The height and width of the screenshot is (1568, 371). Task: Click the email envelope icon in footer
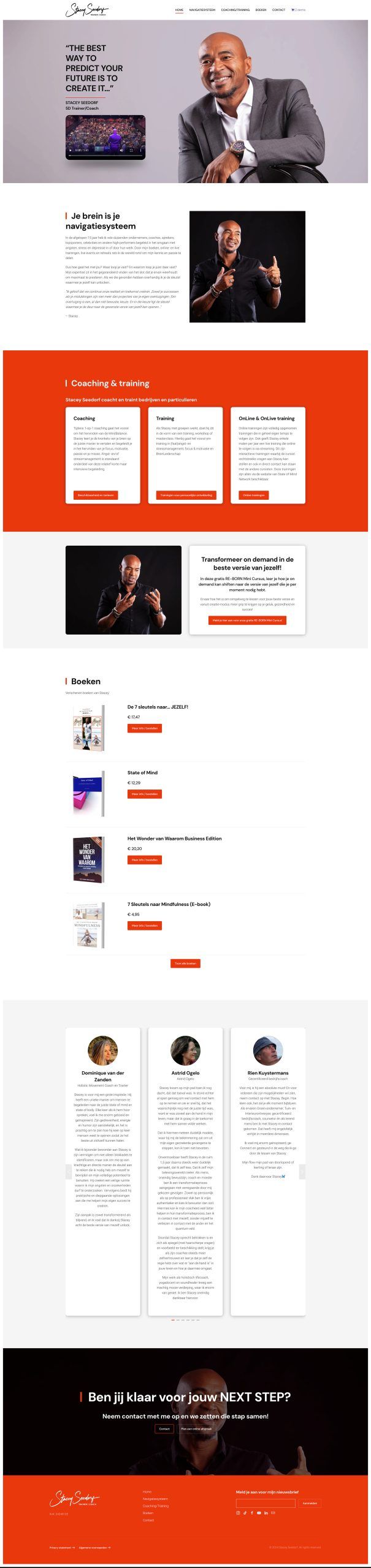tap(273, 1513)
